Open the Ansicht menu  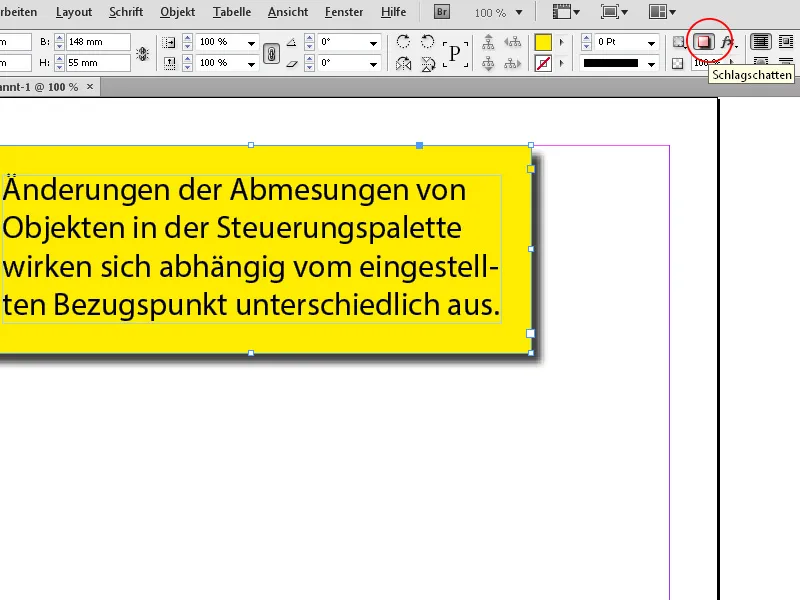[288, 12]
